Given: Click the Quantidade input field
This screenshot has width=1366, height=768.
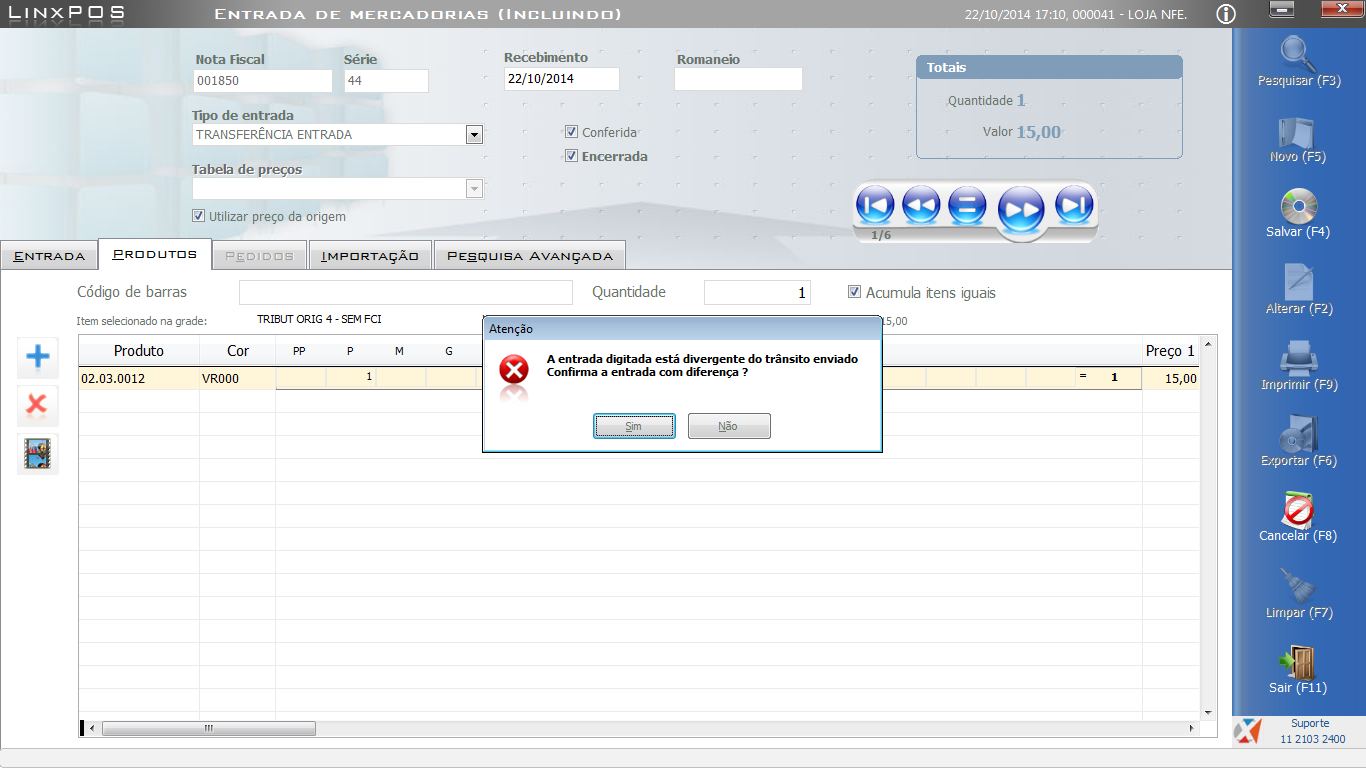Looking at the screenshot, I should coord(757,293).
